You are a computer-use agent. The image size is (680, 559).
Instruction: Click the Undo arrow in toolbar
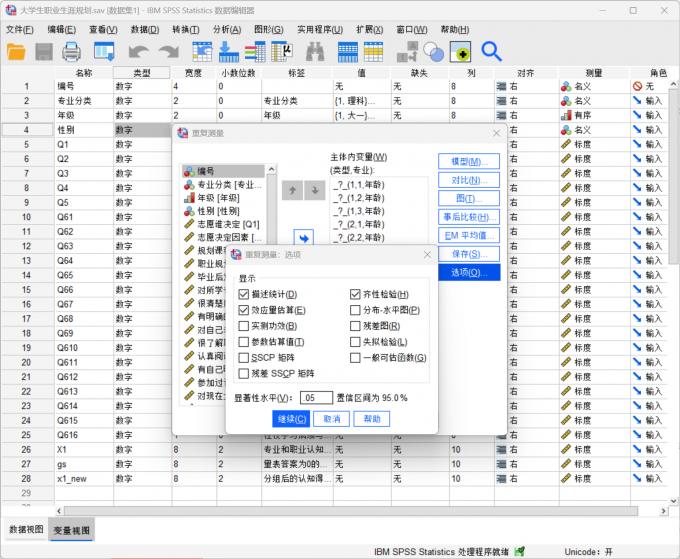coord(138,51)
